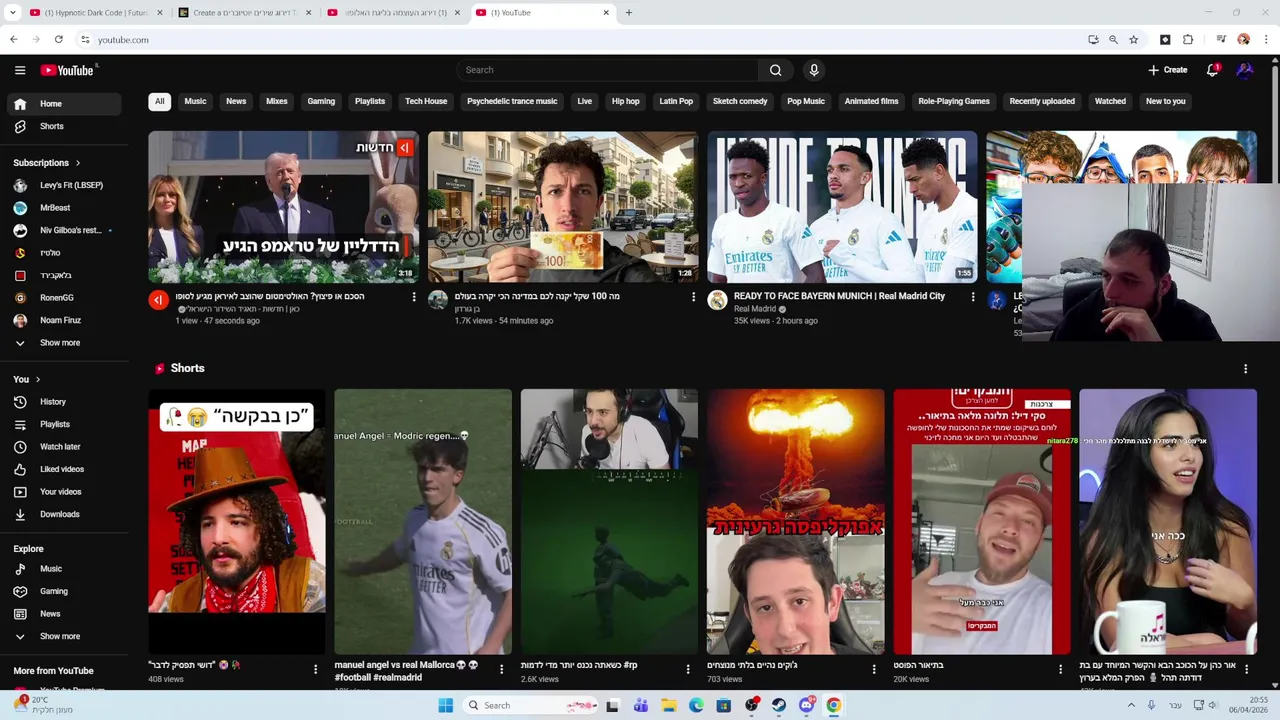Open the Shorts shelf options menu

pyautogui.click(x=1245, y=369)
